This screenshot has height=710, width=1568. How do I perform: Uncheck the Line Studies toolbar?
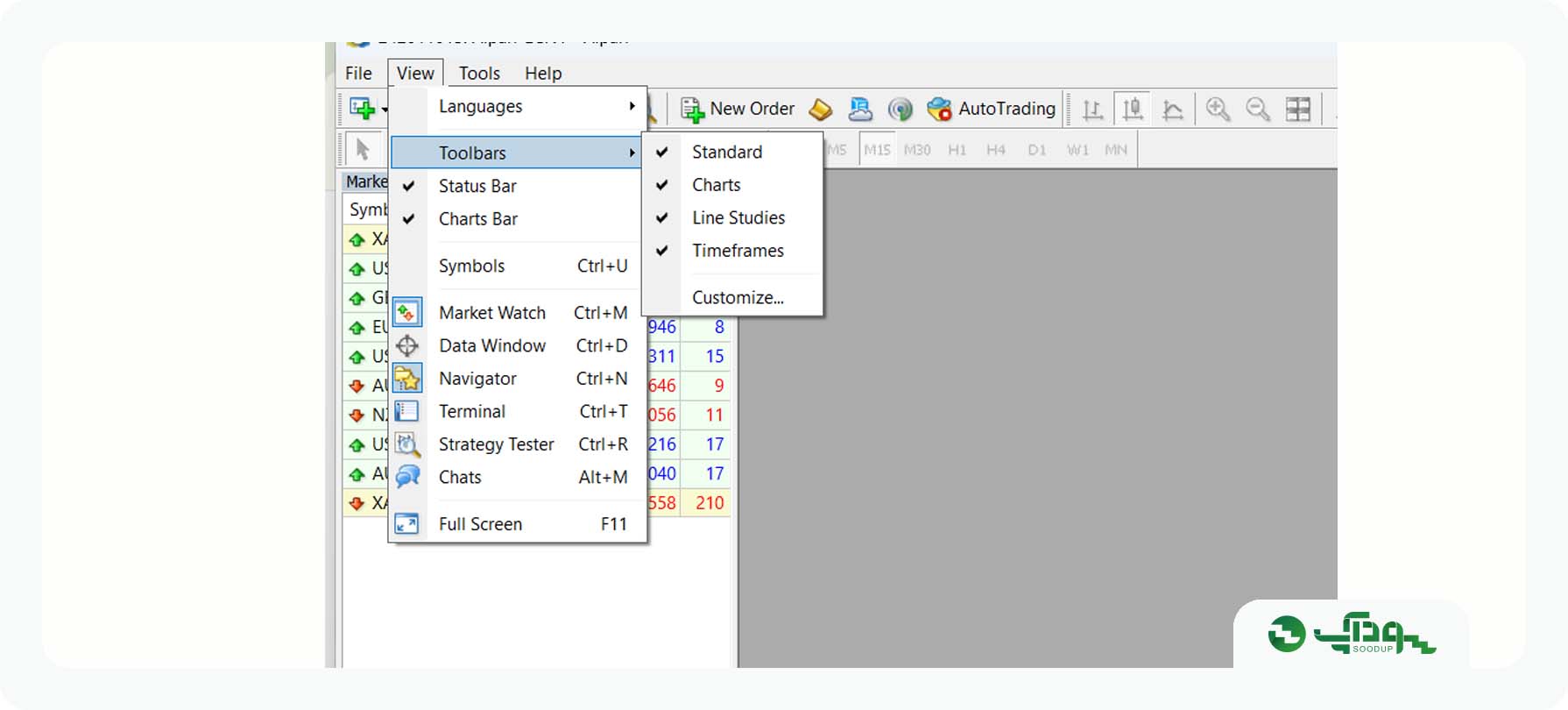coord(732,217)
